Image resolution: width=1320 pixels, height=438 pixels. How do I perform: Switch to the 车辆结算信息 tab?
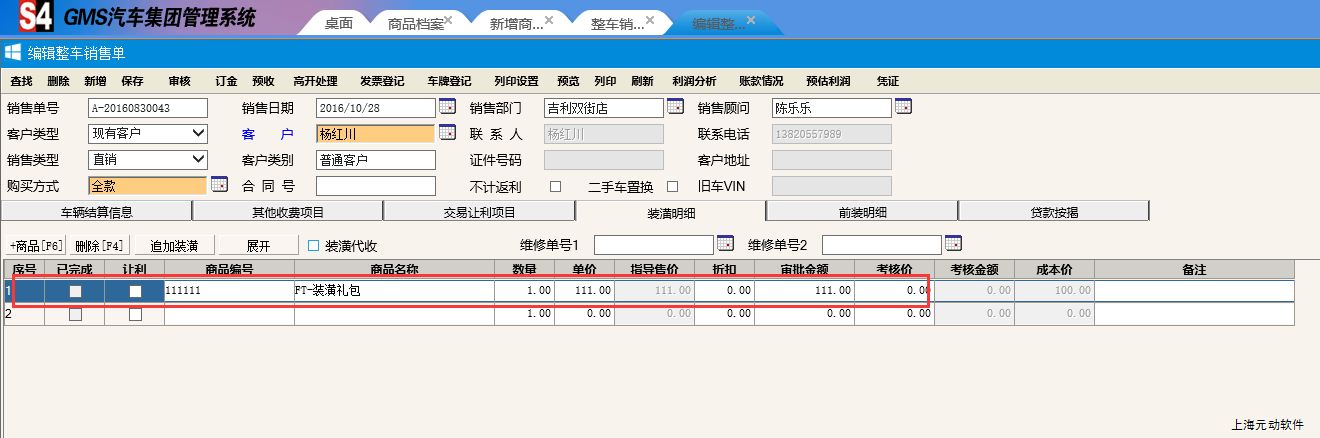tap(96, 212)
